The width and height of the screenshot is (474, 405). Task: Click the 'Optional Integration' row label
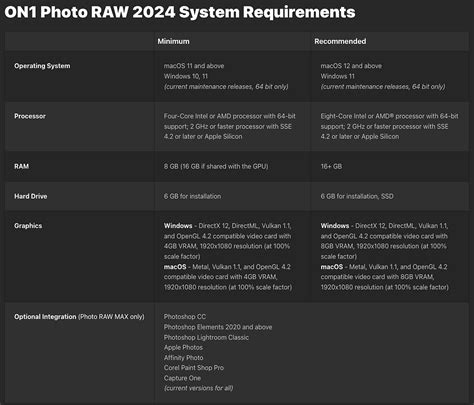click(x=45, y=317)
